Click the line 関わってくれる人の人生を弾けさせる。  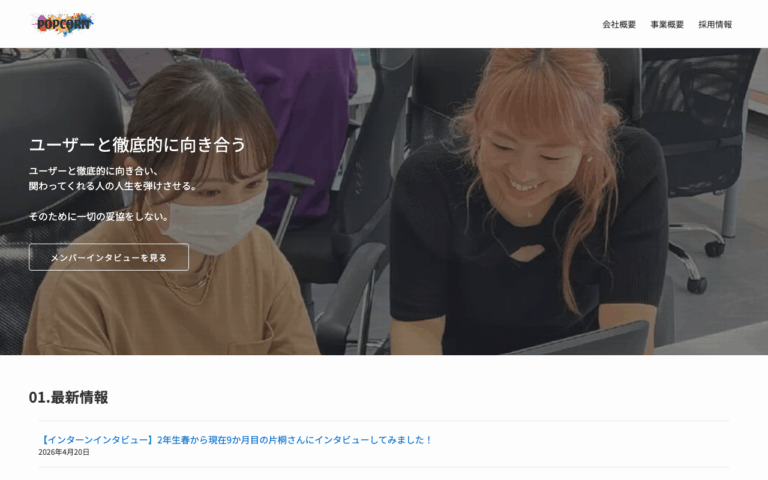[x=113, y=186]
